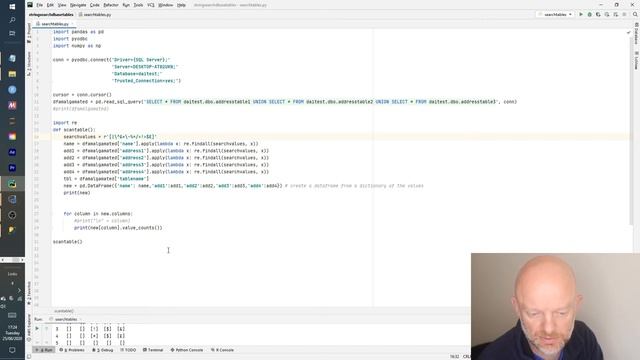Start debugging with the green bug icon

[x=589, y=14]
